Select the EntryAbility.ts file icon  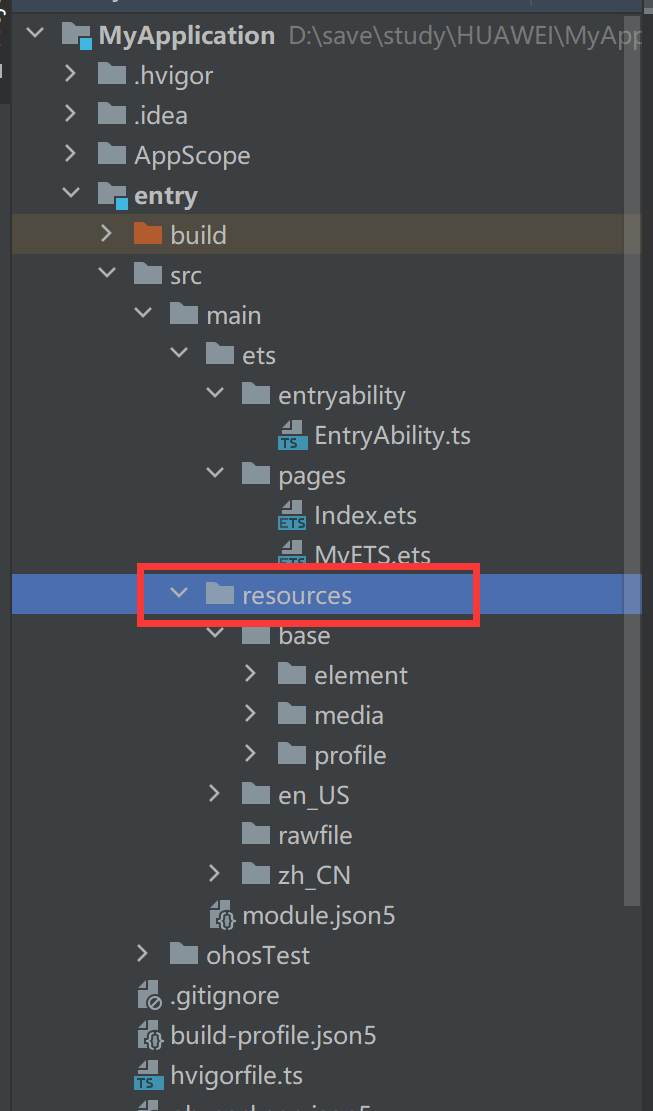click(x=293, y=435)
